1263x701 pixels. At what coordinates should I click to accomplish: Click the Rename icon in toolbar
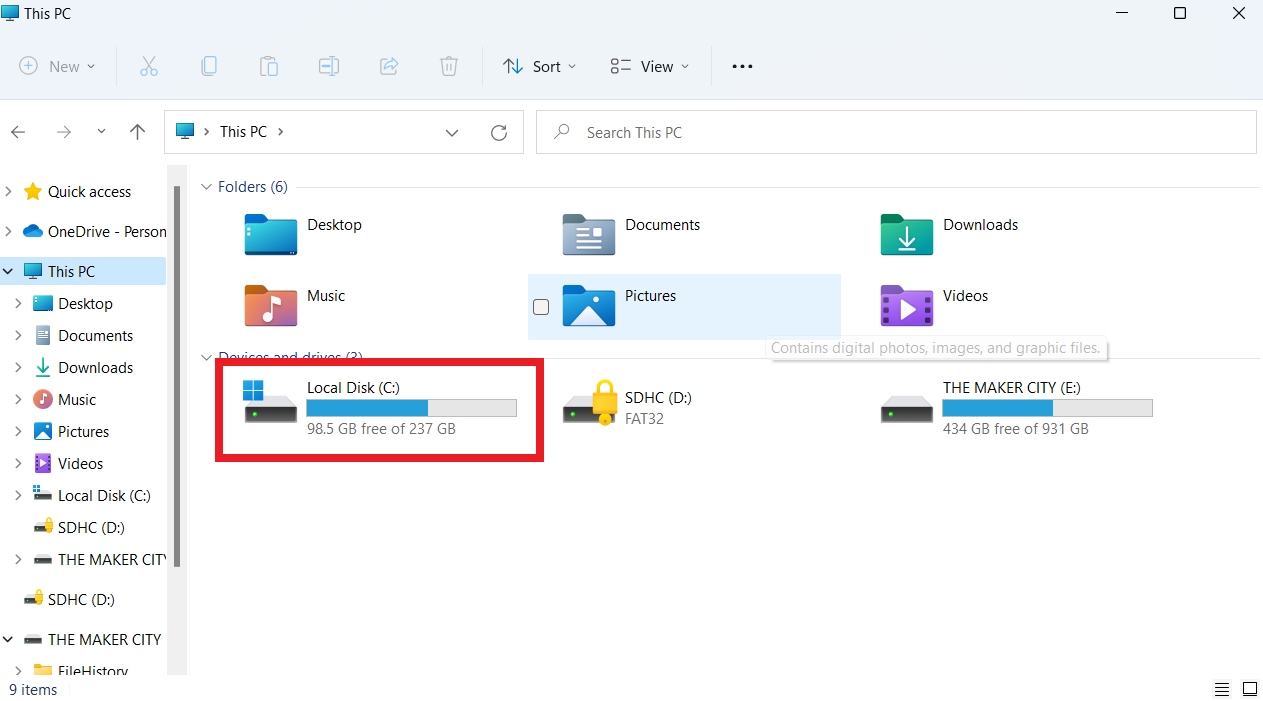pos(329,66)
